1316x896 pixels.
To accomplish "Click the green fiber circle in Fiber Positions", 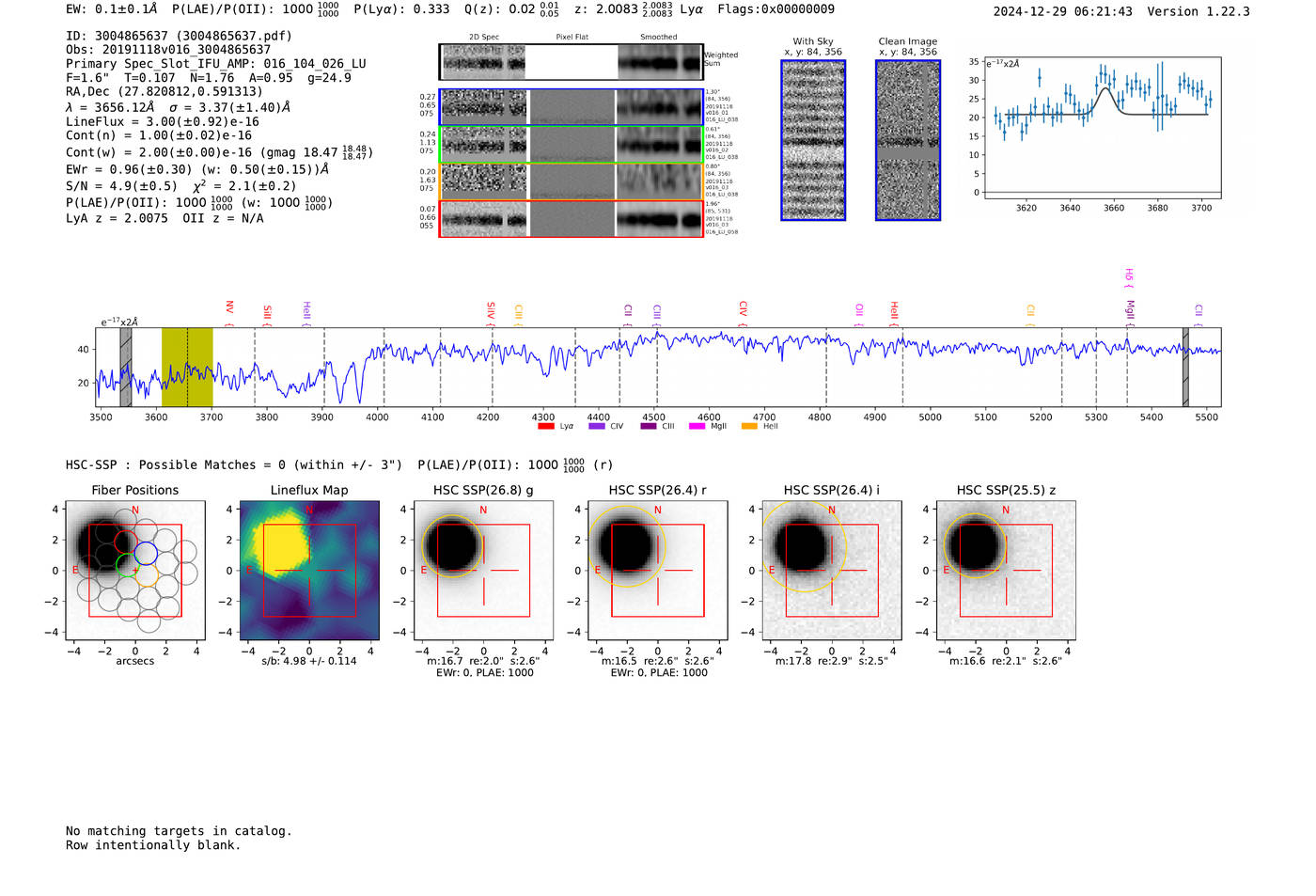I will tap(128, 565).
